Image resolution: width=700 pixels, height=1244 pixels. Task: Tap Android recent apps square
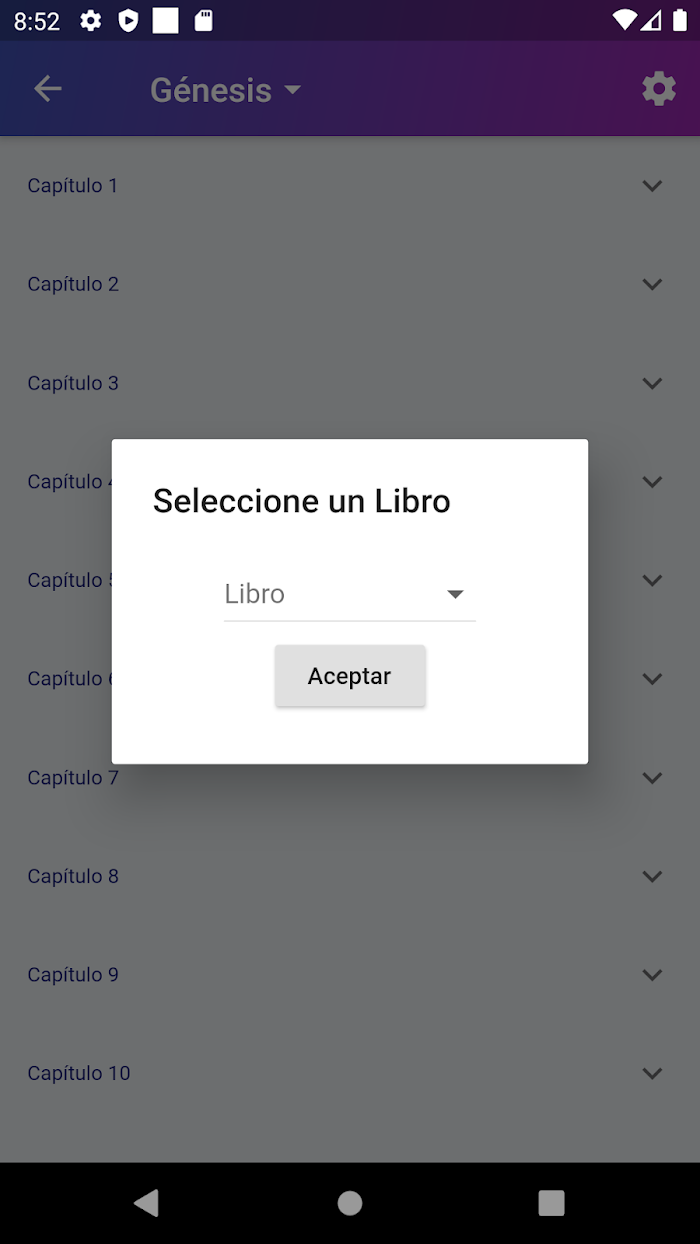pos(551,1203)
